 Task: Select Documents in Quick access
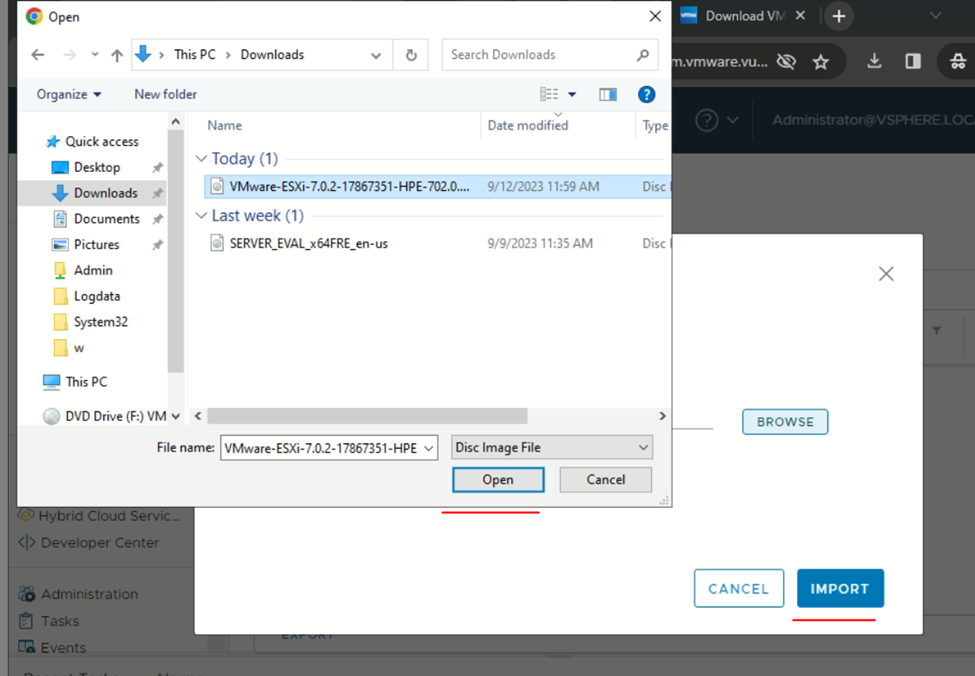[x=106, y=219]
